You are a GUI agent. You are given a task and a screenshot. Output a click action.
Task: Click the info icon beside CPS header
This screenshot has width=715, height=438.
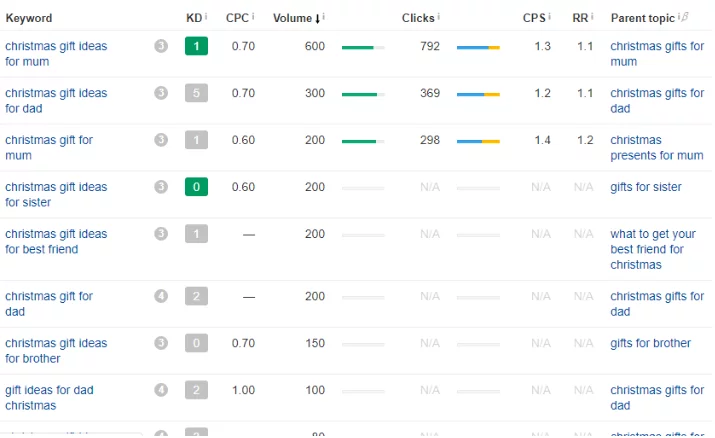click(x=550, y=17)
